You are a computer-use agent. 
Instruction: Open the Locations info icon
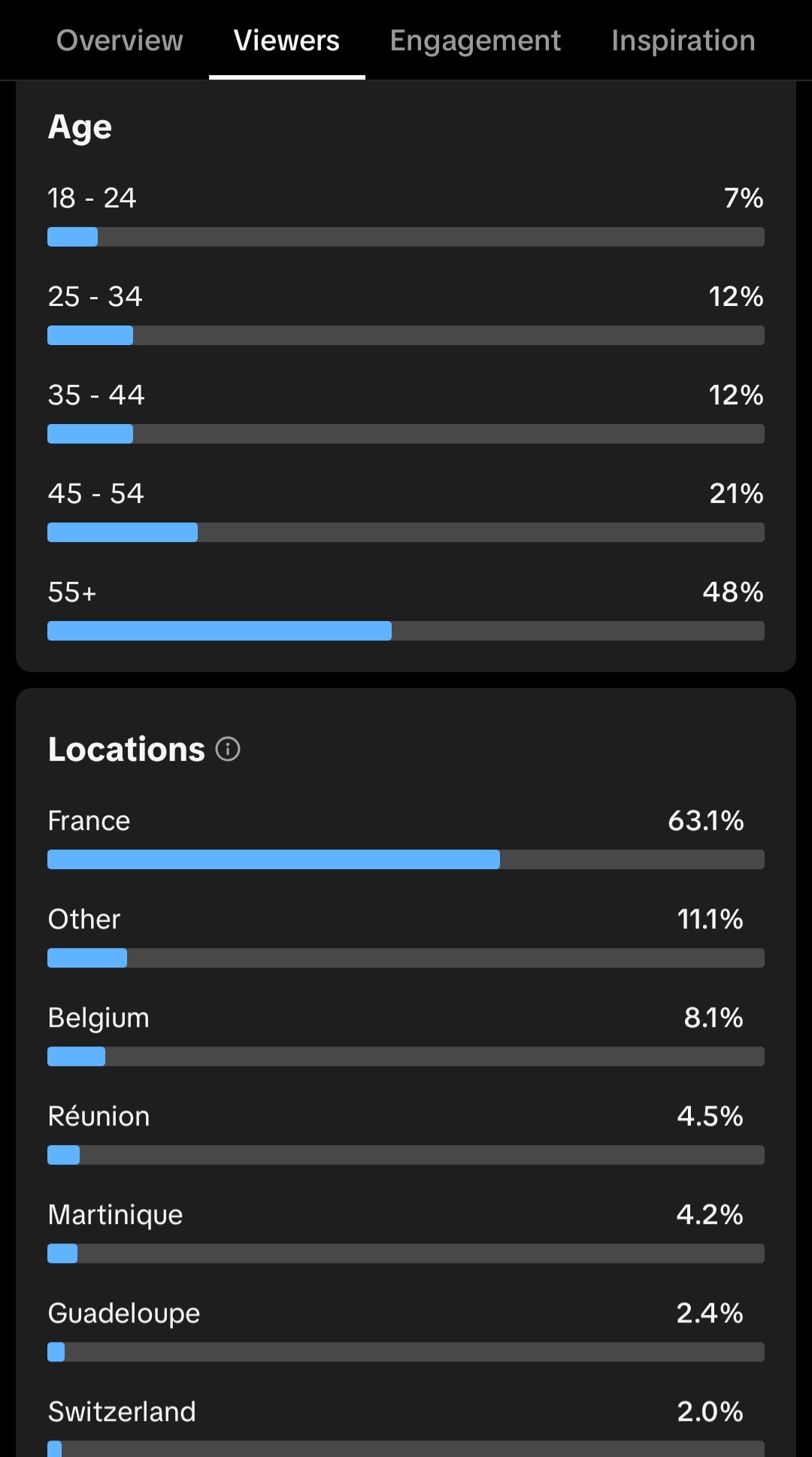pos(228,749)
